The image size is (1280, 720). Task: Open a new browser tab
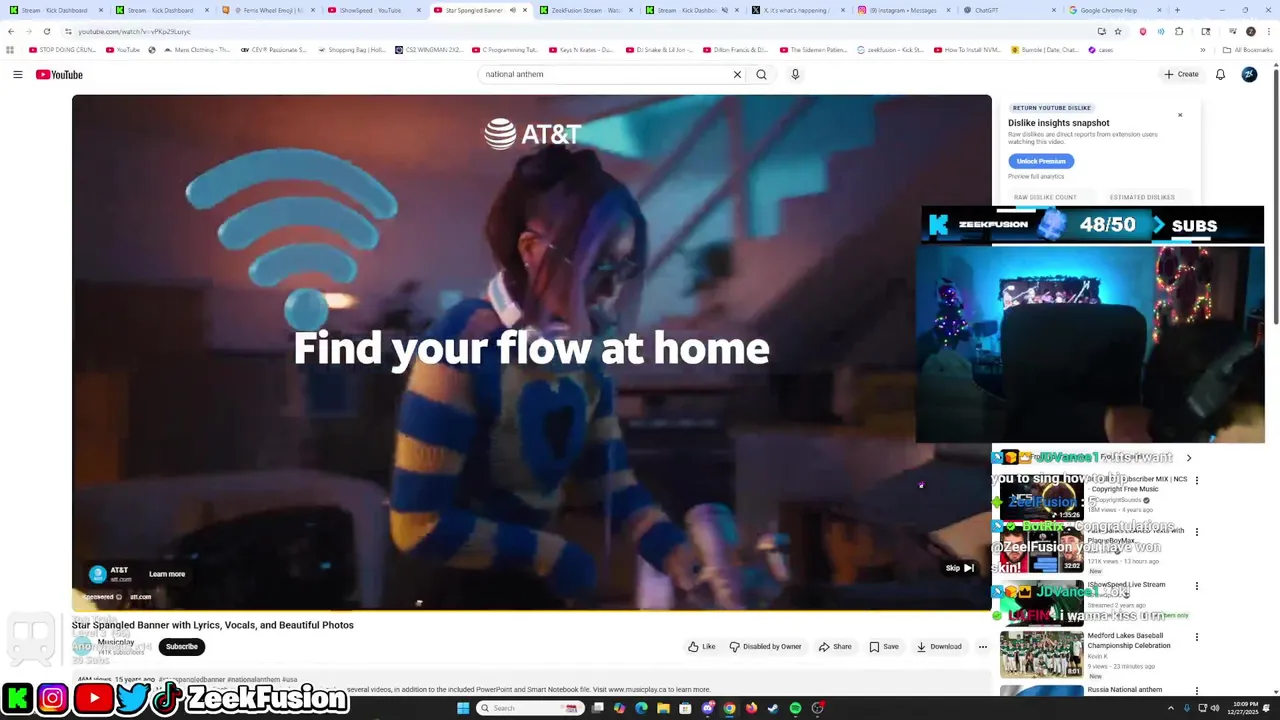pyautogui.click(x=1177, y=10)
